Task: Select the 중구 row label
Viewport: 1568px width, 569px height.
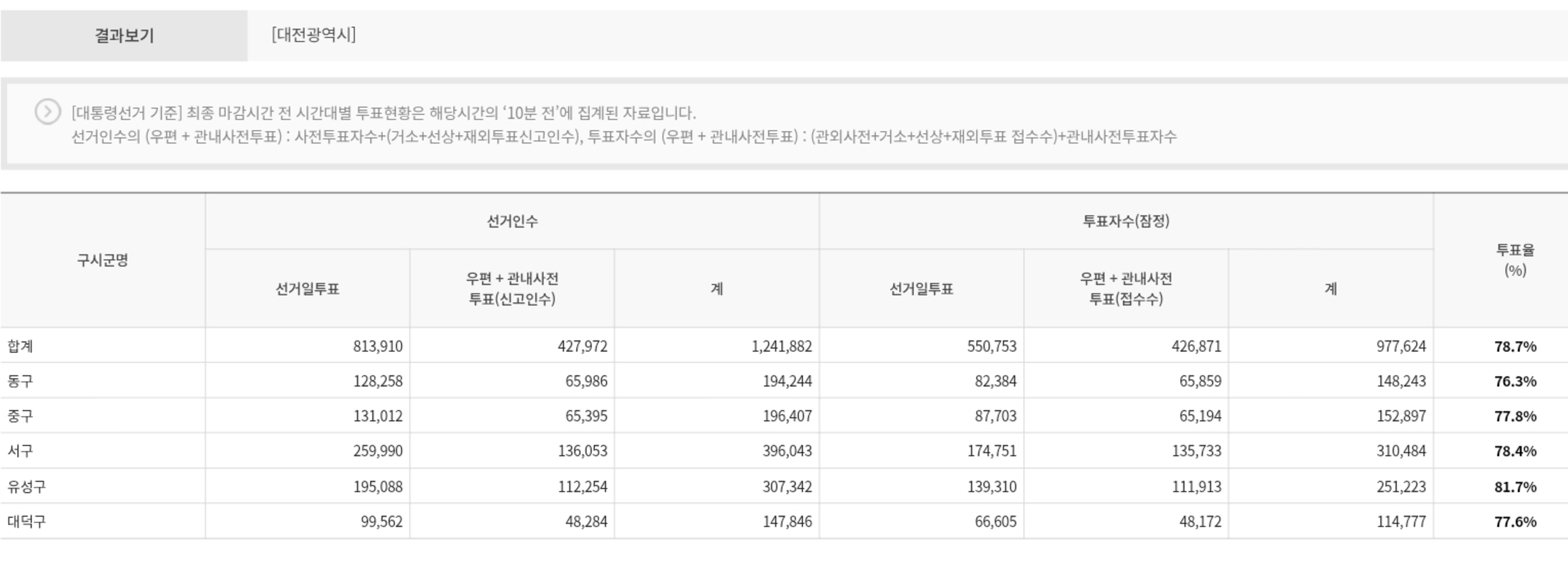Action: tap(20, 416)
